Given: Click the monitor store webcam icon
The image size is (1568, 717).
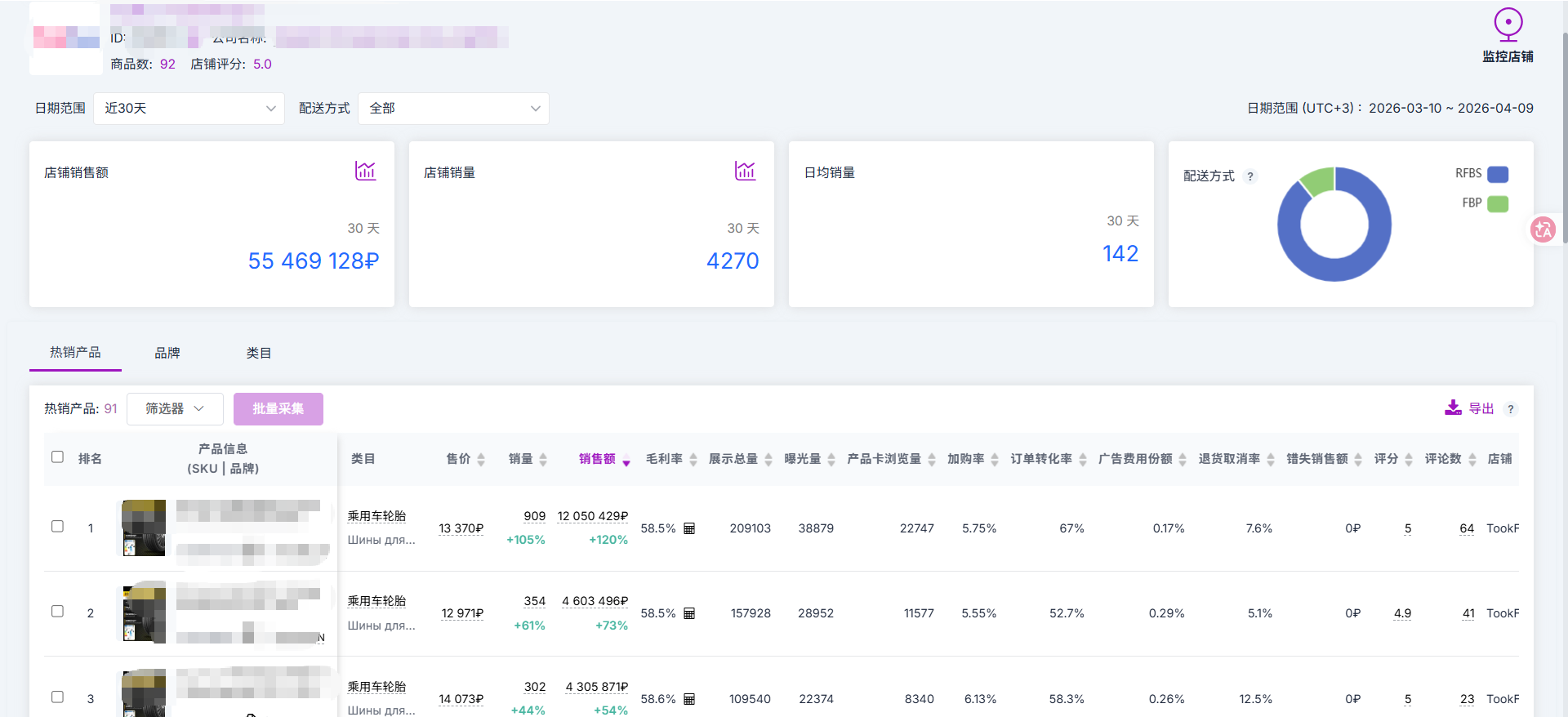Looking at the screenshot, I should point(1508,24).
